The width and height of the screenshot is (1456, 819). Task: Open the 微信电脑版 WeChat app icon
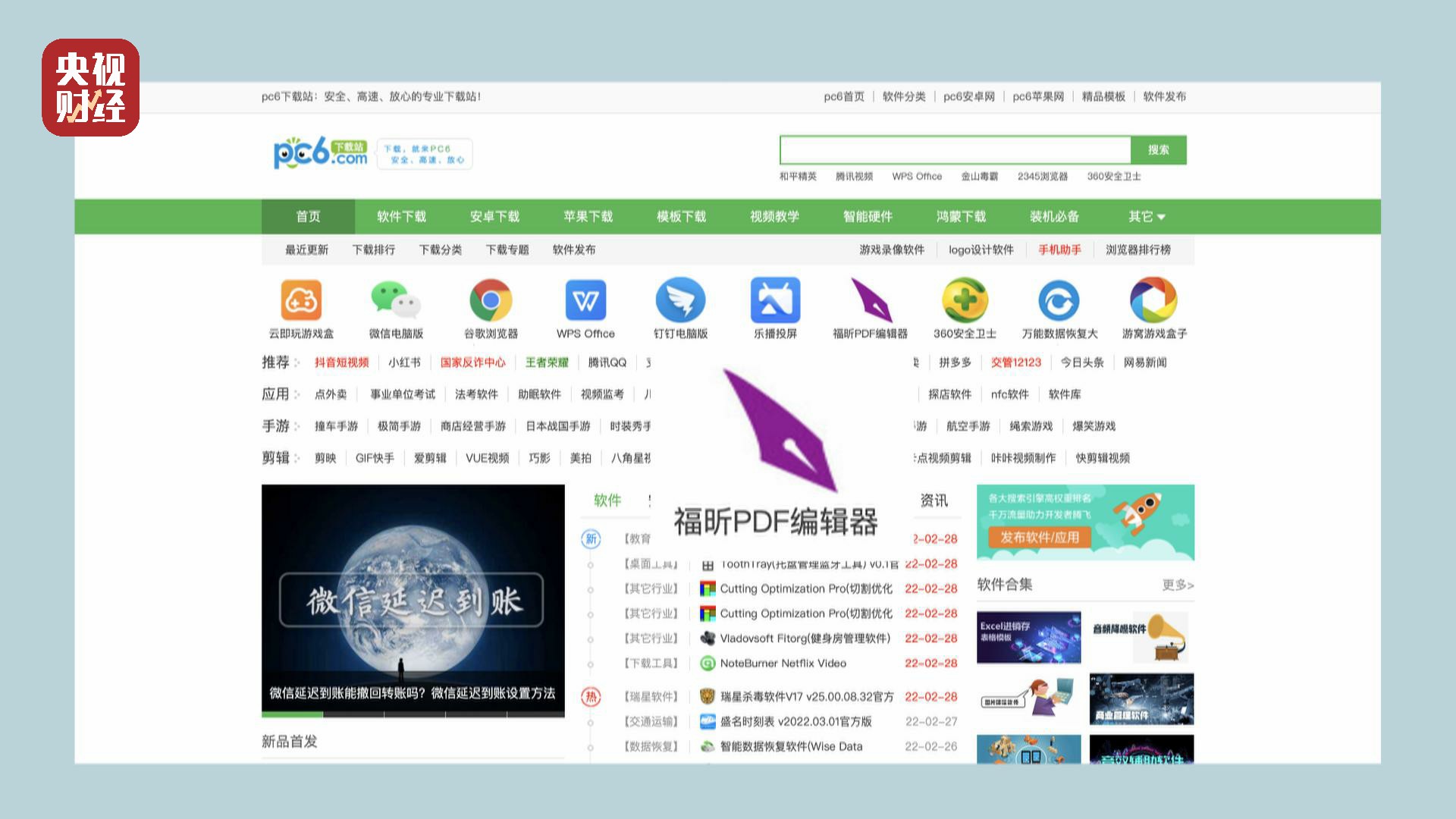[x=396, y=300]
